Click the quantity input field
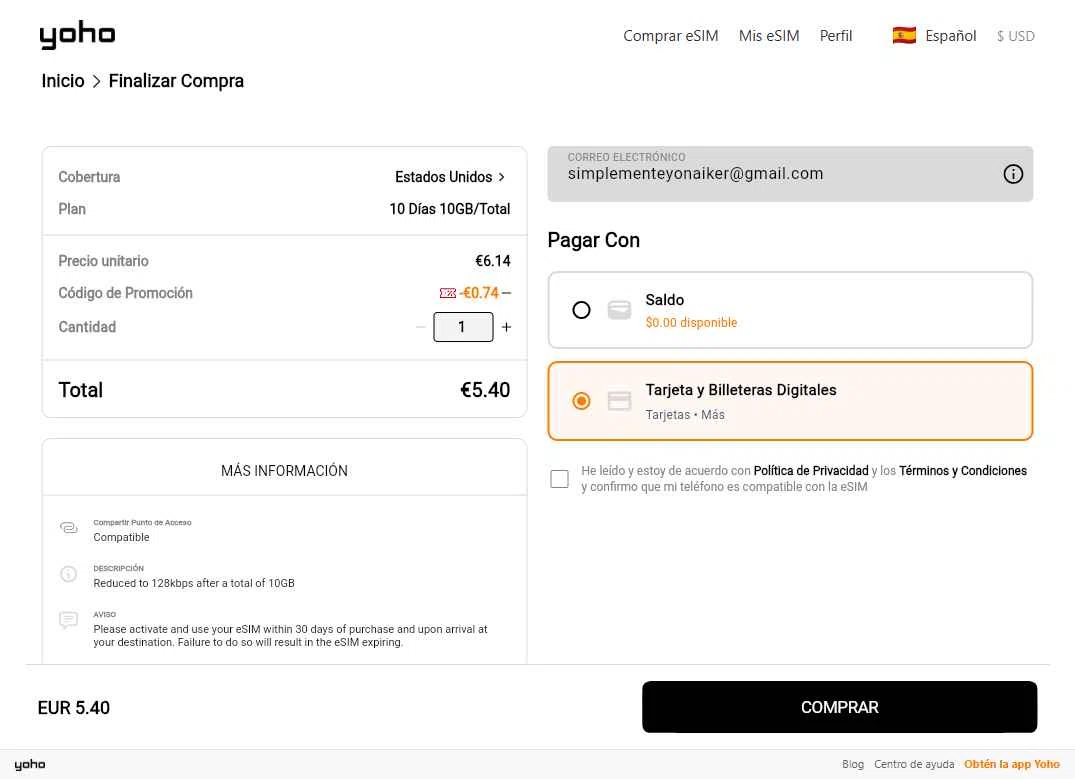Image resolution: width=1075 pixels, height=779 pixels. tap(463, 327)
